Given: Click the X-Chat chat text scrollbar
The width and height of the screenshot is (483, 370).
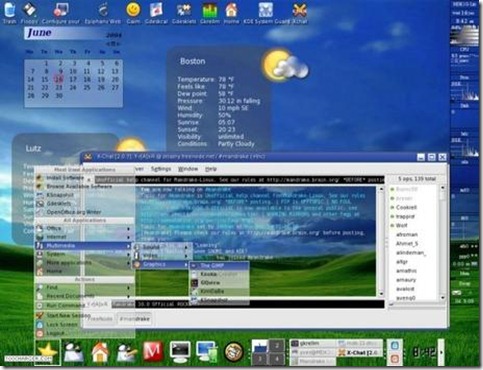Looking at the screenshot, I should click(x=382, y=241).
